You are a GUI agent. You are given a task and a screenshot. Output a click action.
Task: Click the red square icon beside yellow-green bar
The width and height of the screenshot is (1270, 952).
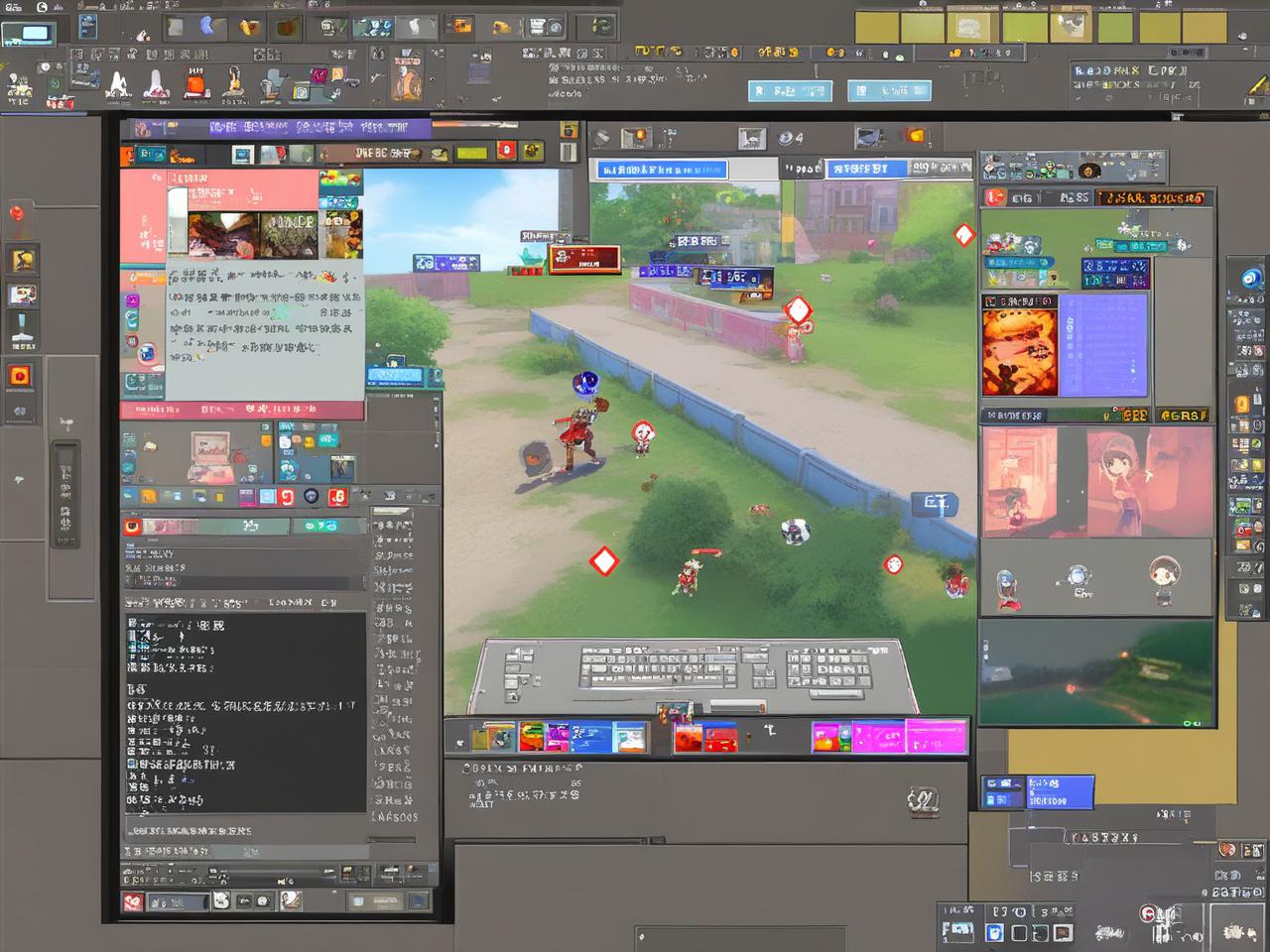pos(506,151)
